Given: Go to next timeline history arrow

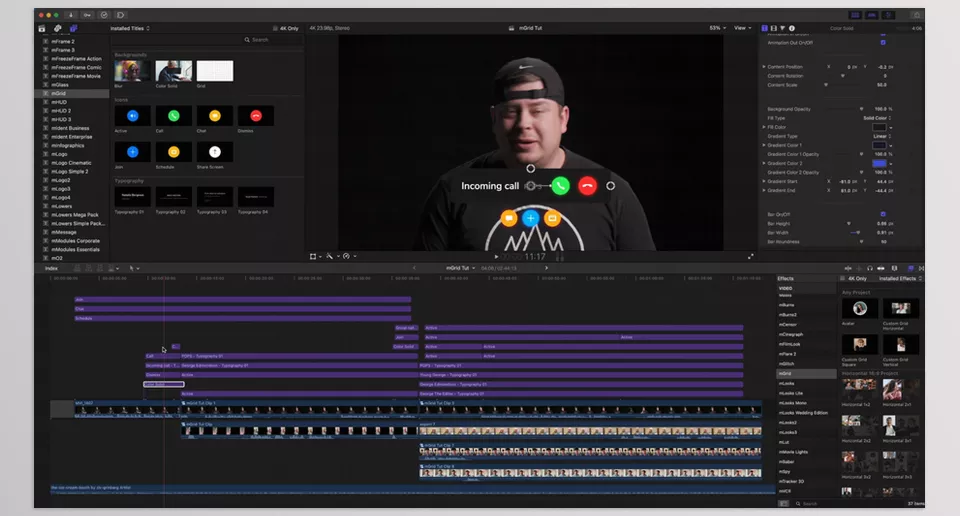Looking at the screenshot, I should 546,268.
